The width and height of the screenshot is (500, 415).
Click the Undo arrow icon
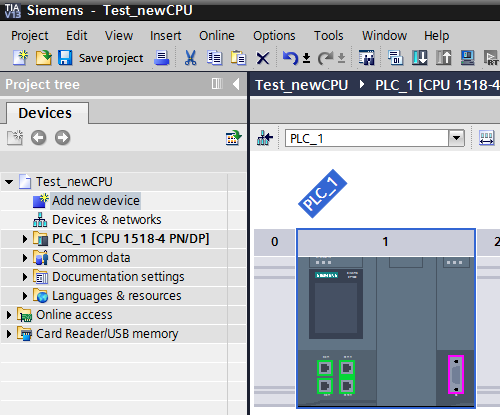pos(290,58)
